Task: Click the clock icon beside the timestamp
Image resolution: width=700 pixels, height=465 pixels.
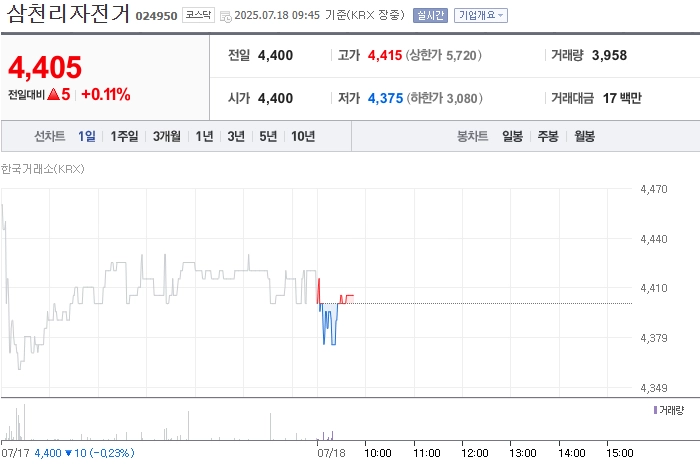Action: 226,17
